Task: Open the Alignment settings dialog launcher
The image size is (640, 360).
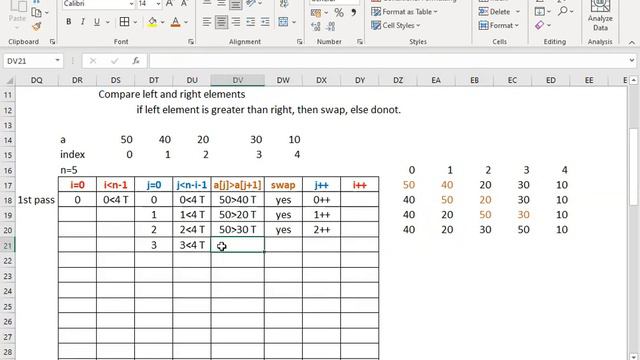Action: pos(300,42)
